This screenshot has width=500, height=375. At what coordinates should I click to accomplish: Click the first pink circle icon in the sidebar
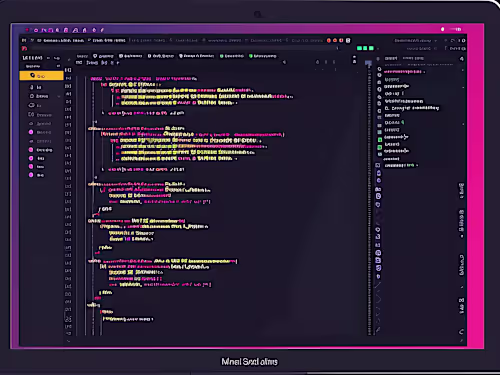[31, 132]
